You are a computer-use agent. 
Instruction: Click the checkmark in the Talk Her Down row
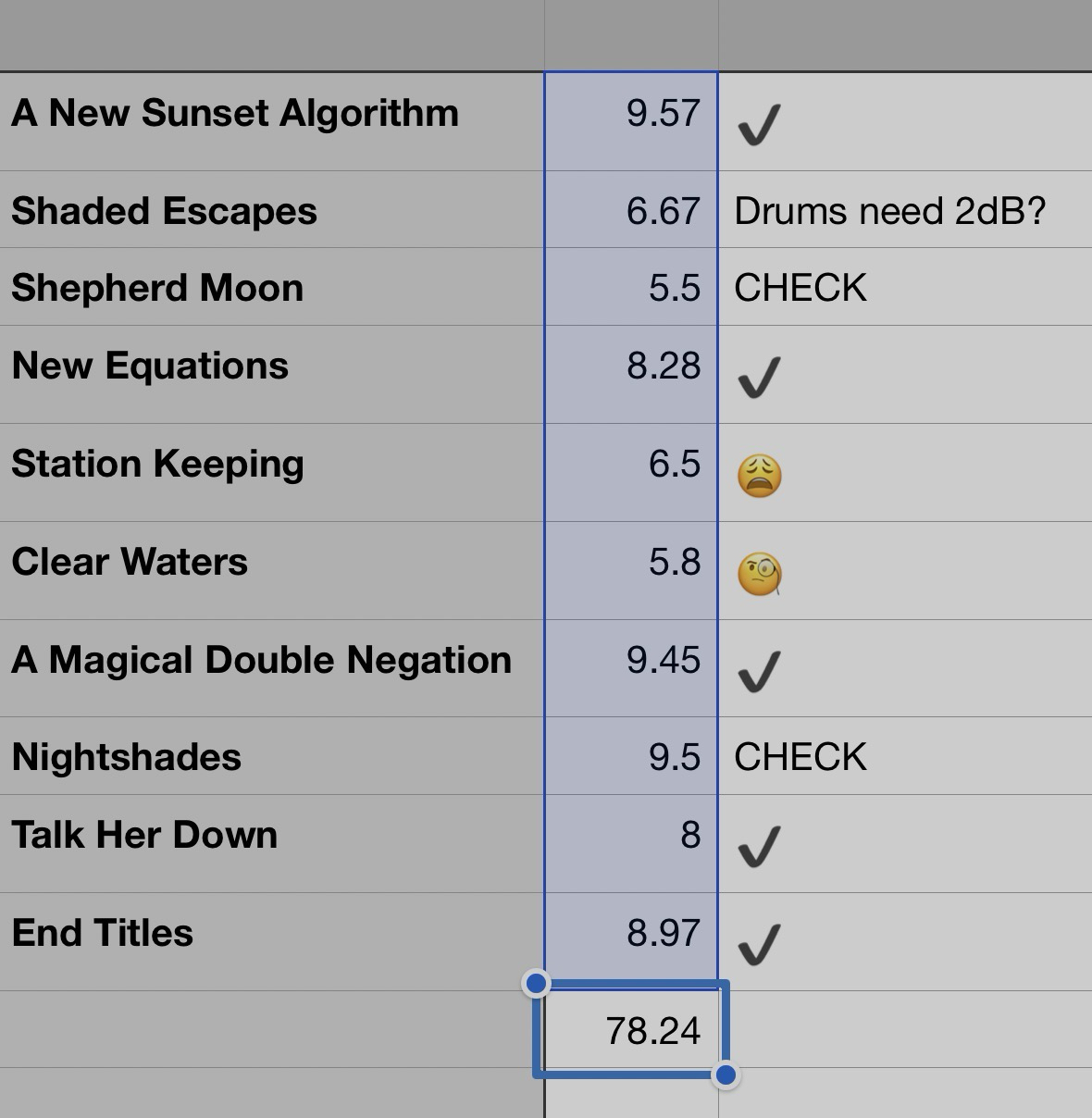coord(759,846)
